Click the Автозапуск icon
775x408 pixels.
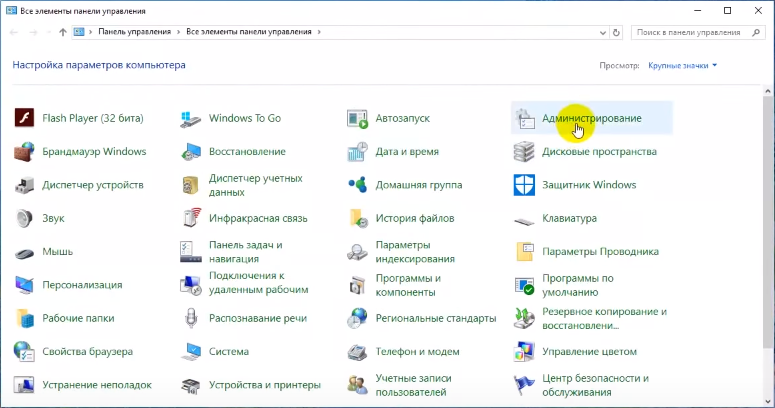point(357,119)
